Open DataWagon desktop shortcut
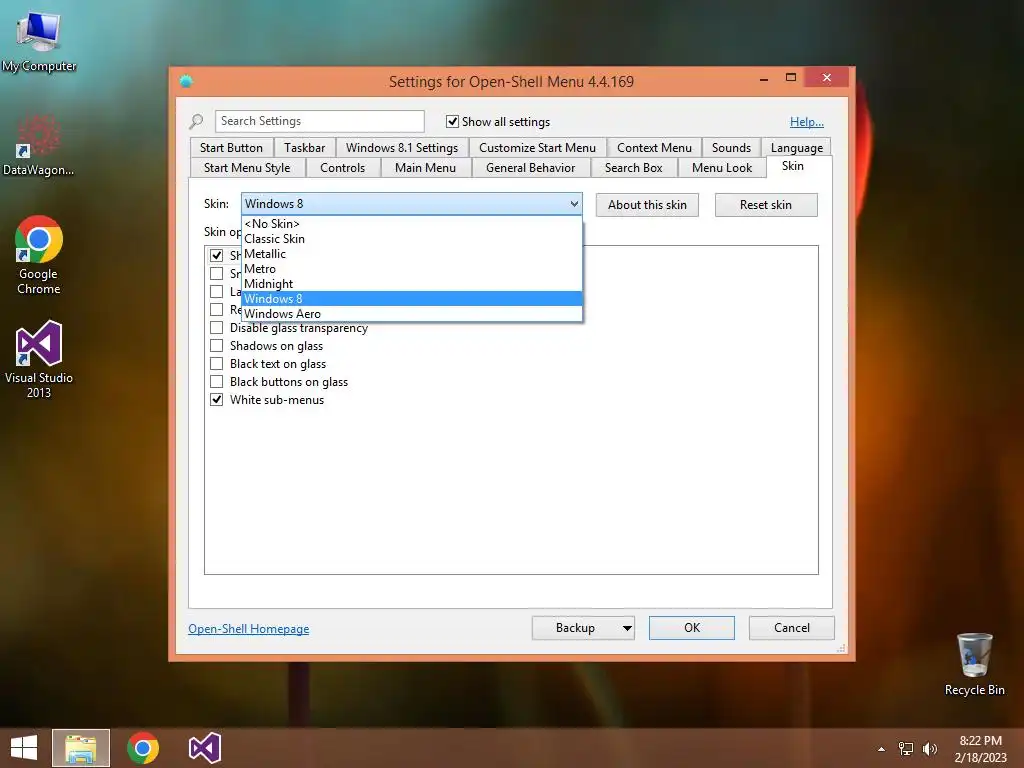 tap(38, 144)
